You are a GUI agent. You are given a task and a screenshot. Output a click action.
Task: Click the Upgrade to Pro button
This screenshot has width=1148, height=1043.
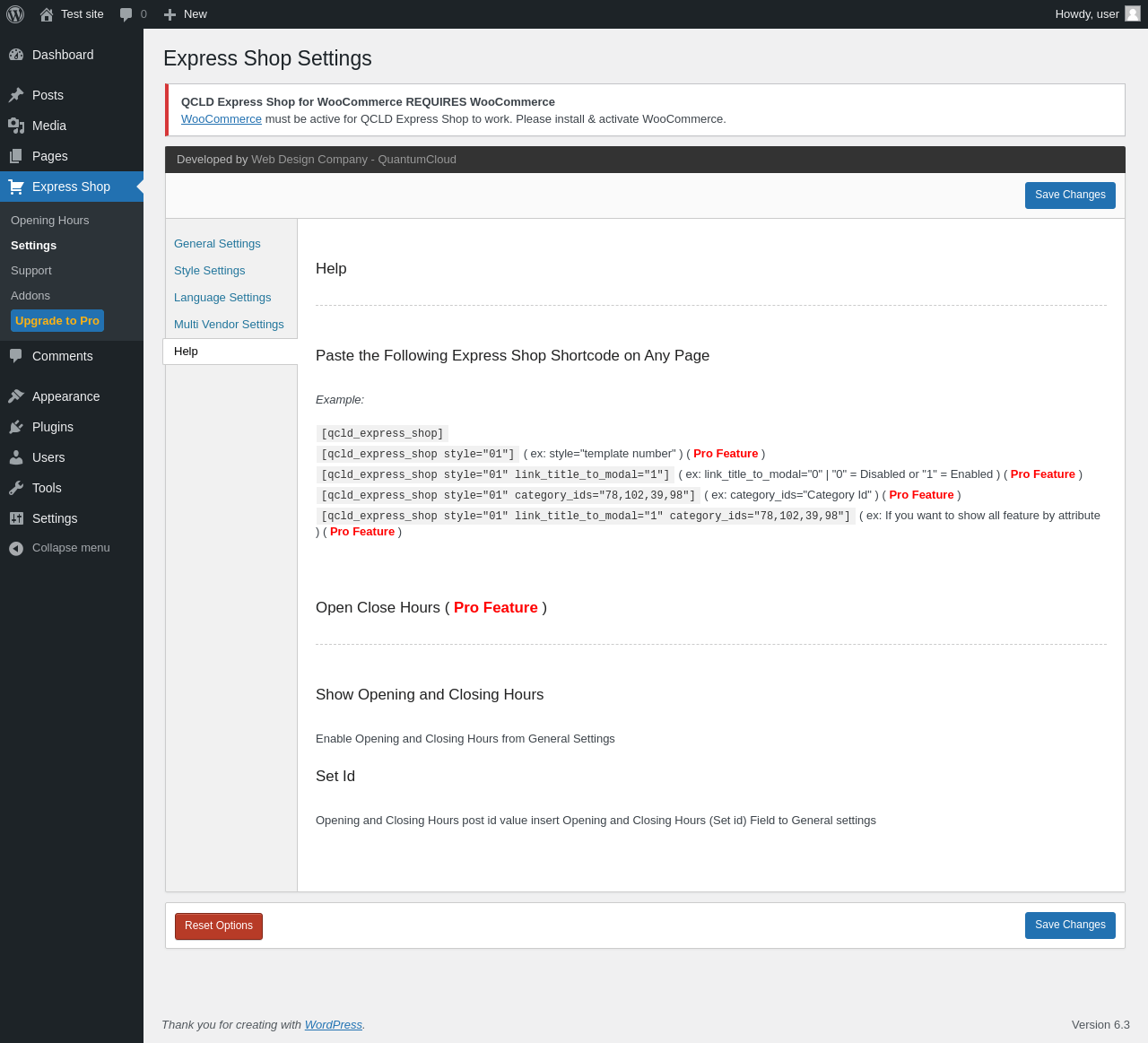pos(57,321)
